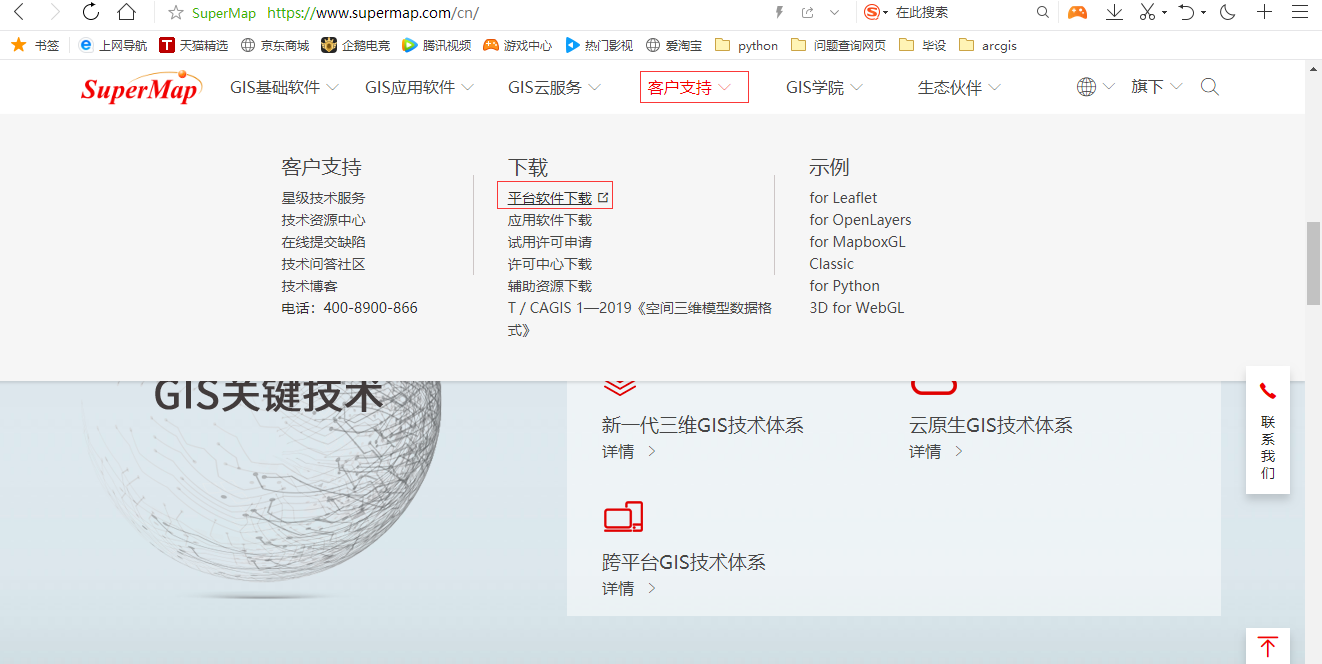
Task: Open a new browser tab
Action: 1263,13
